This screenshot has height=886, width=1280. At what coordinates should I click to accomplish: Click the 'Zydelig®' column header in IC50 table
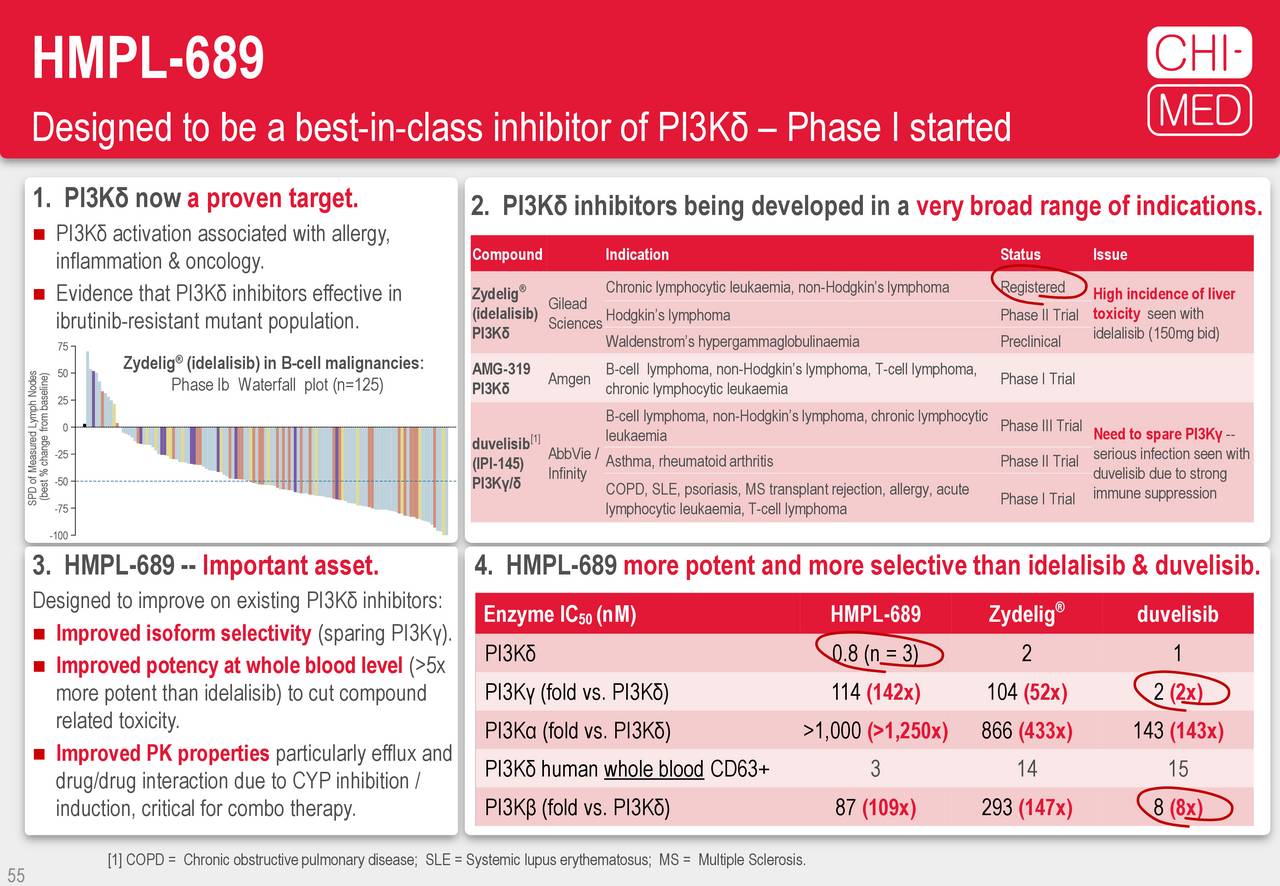(1026, 614)
